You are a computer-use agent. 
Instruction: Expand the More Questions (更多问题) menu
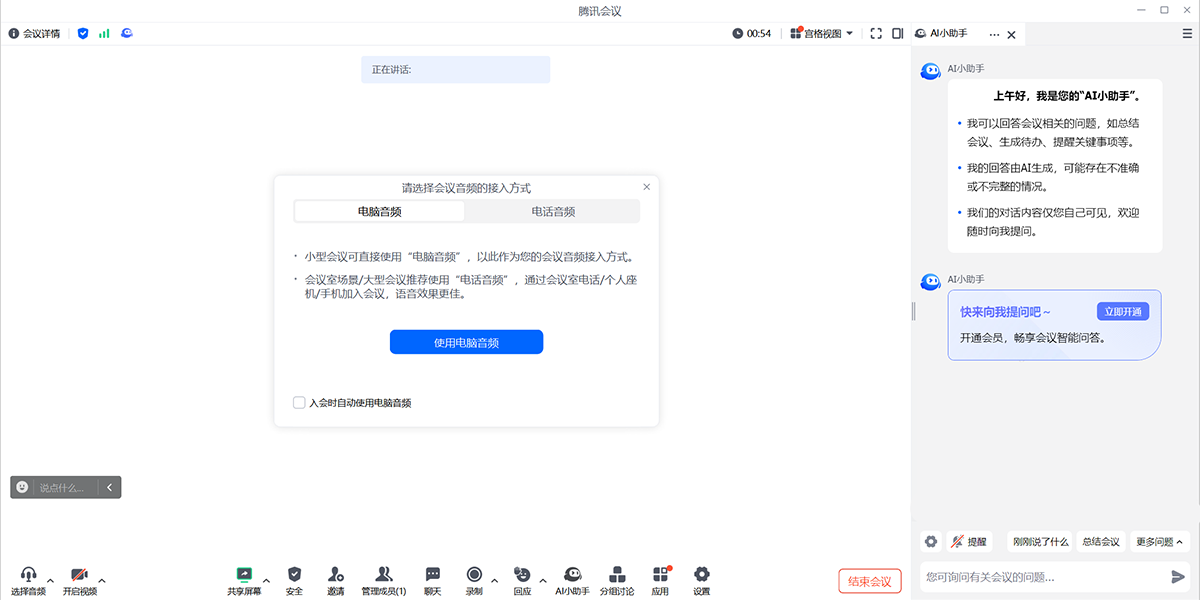pyautogui.click(x=1159, y=542)
